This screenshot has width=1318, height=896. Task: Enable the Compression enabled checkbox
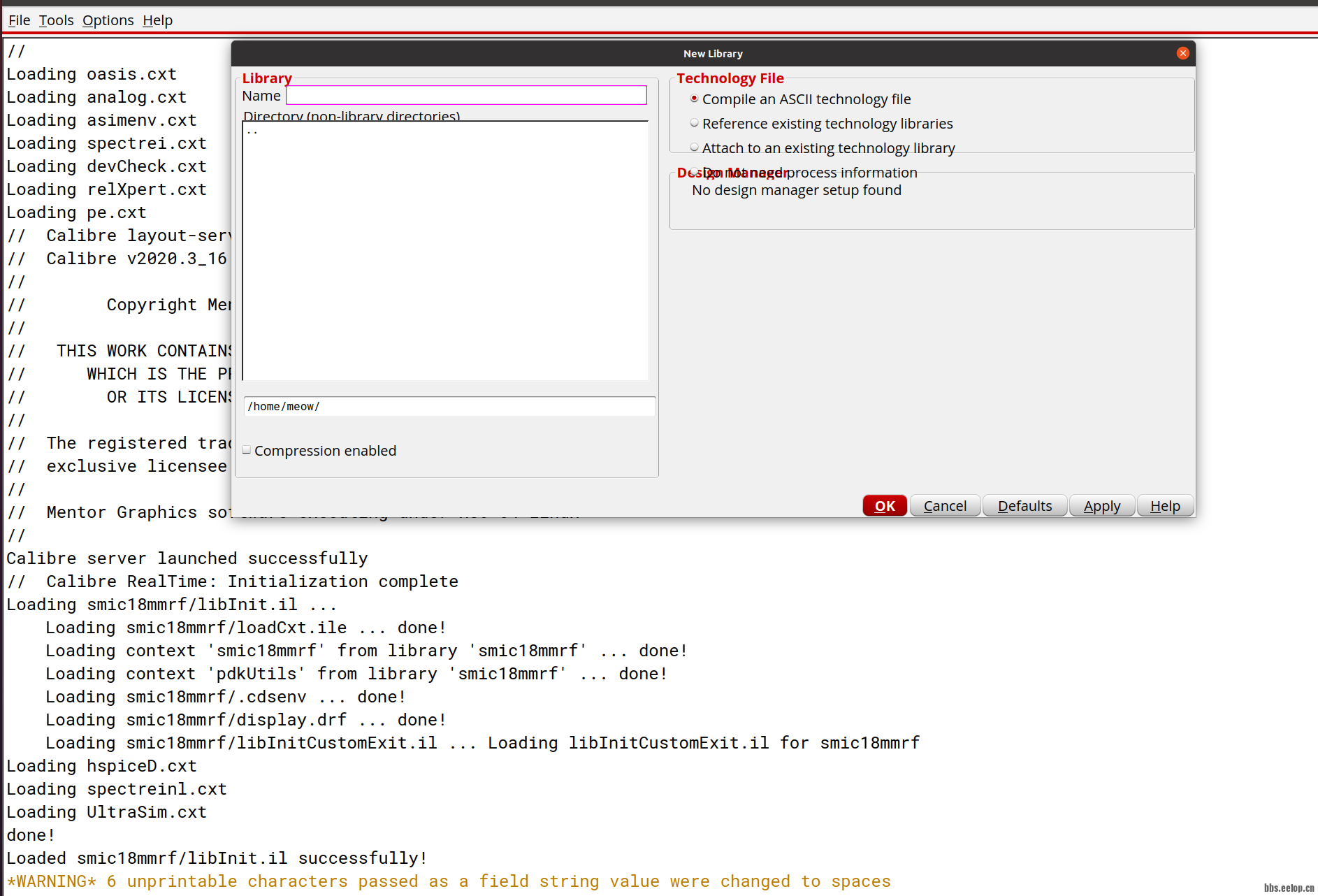click(247, 450)
